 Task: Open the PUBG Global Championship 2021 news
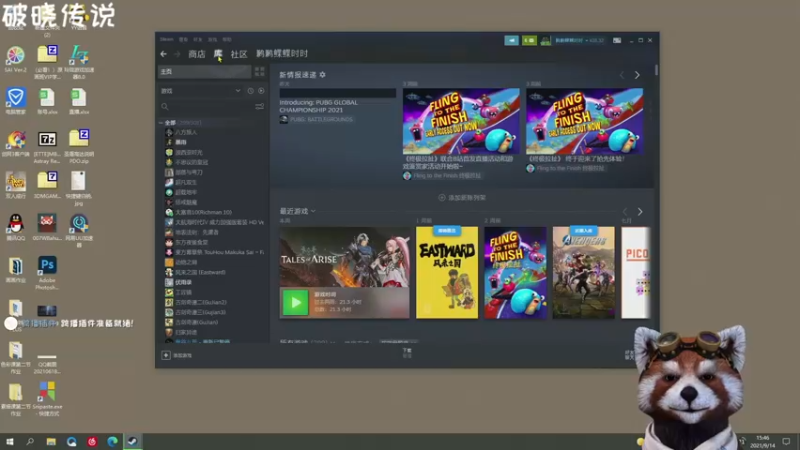pyautogui.click(x=319, y=106)
